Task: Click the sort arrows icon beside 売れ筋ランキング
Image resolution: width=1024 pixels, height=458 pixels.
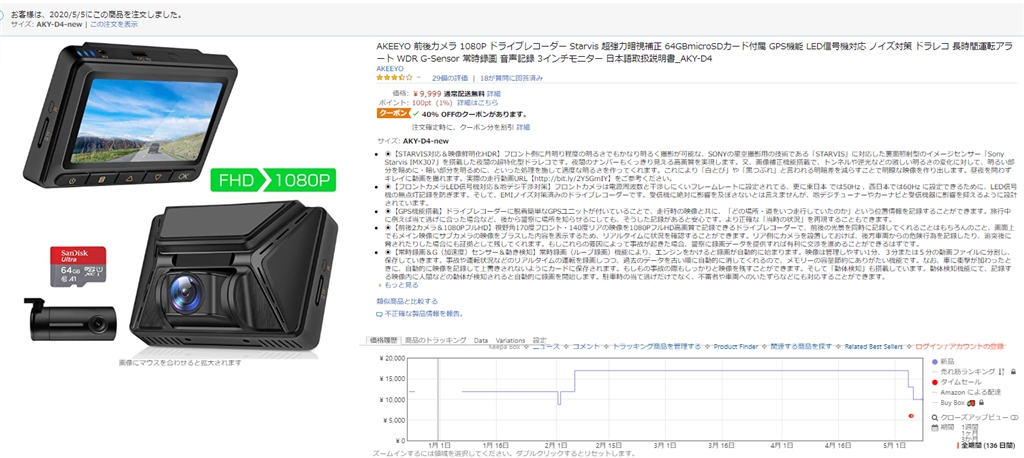Action: point(1000,371)
